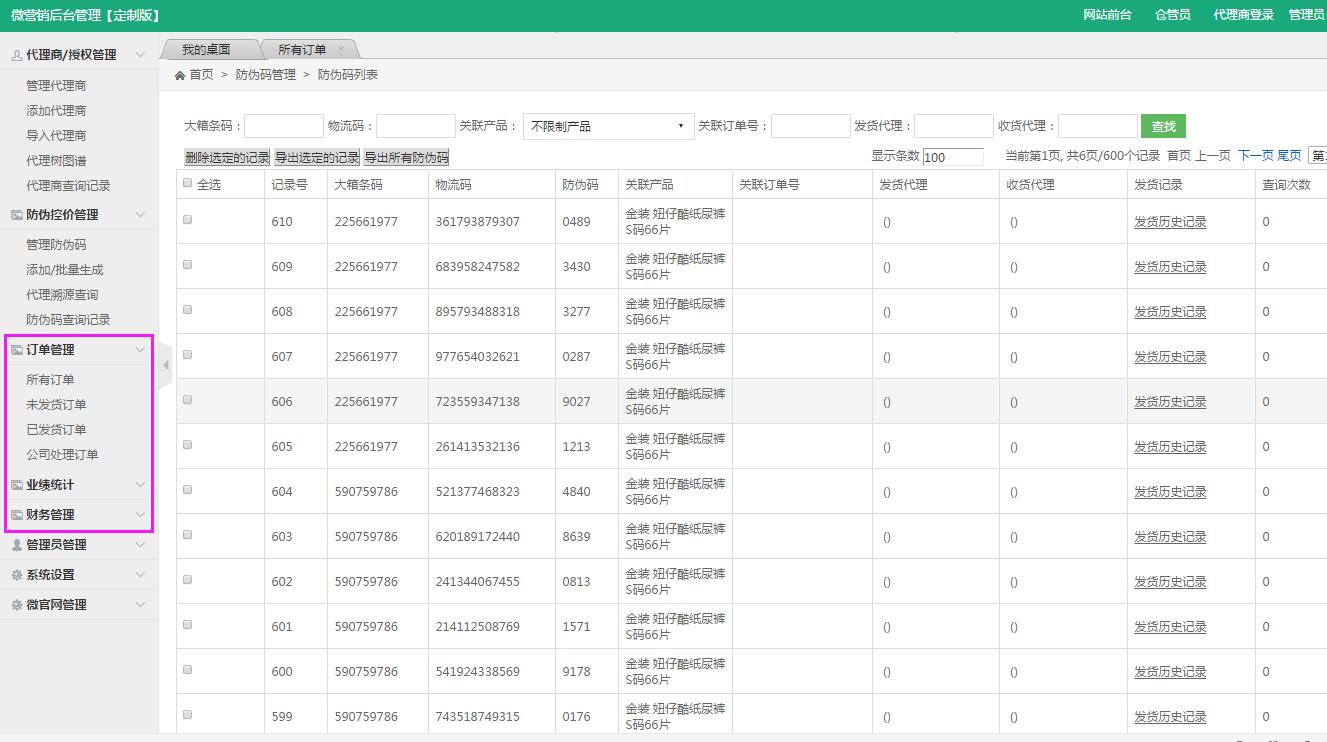Tick the checkbox for record 604
This screenshot has height=742, width=1327.
pos(187,490)
